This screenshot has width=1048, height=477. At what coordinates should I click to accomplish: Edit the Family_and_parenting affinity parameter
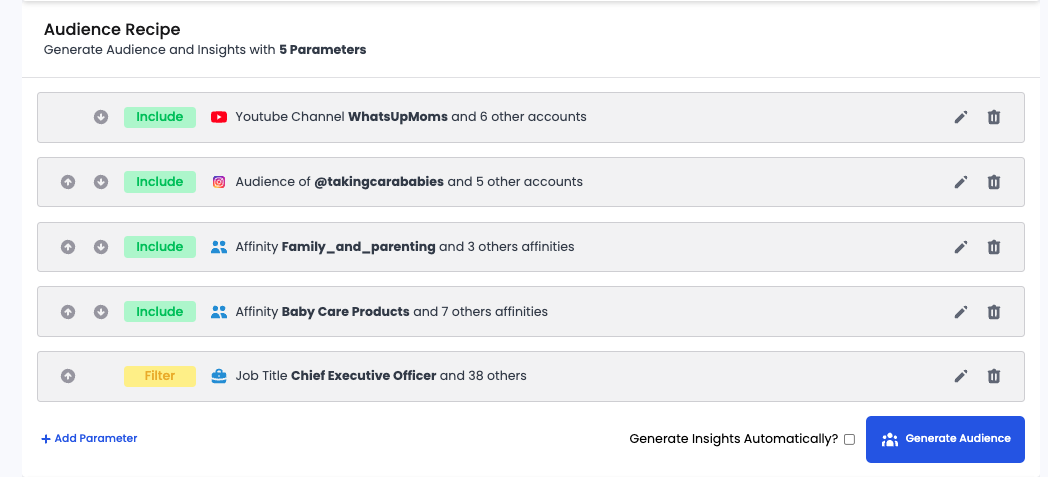(x=961, y=247)
